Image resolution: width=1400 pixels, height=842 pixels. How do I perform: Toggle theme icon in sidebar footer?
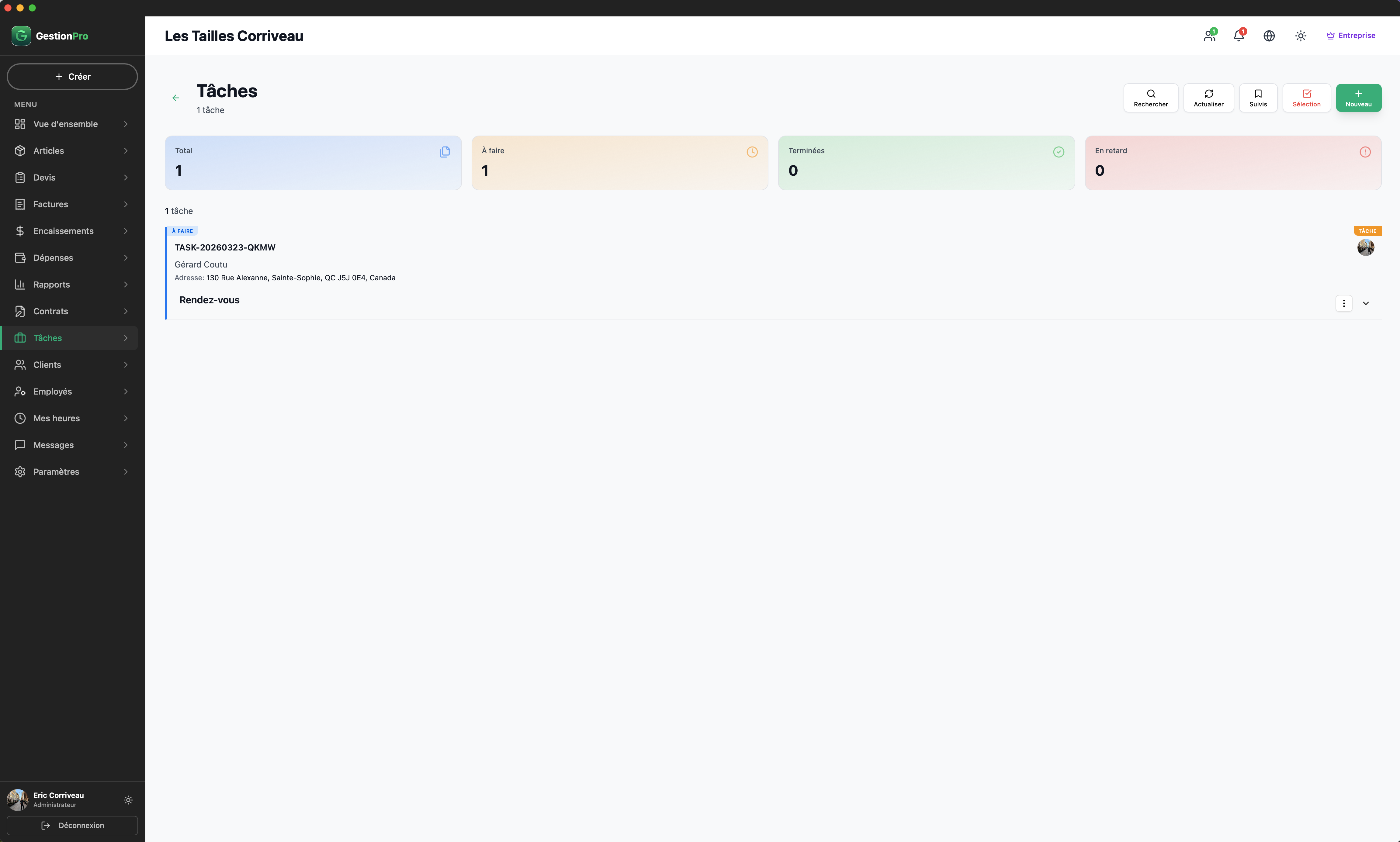128,800
